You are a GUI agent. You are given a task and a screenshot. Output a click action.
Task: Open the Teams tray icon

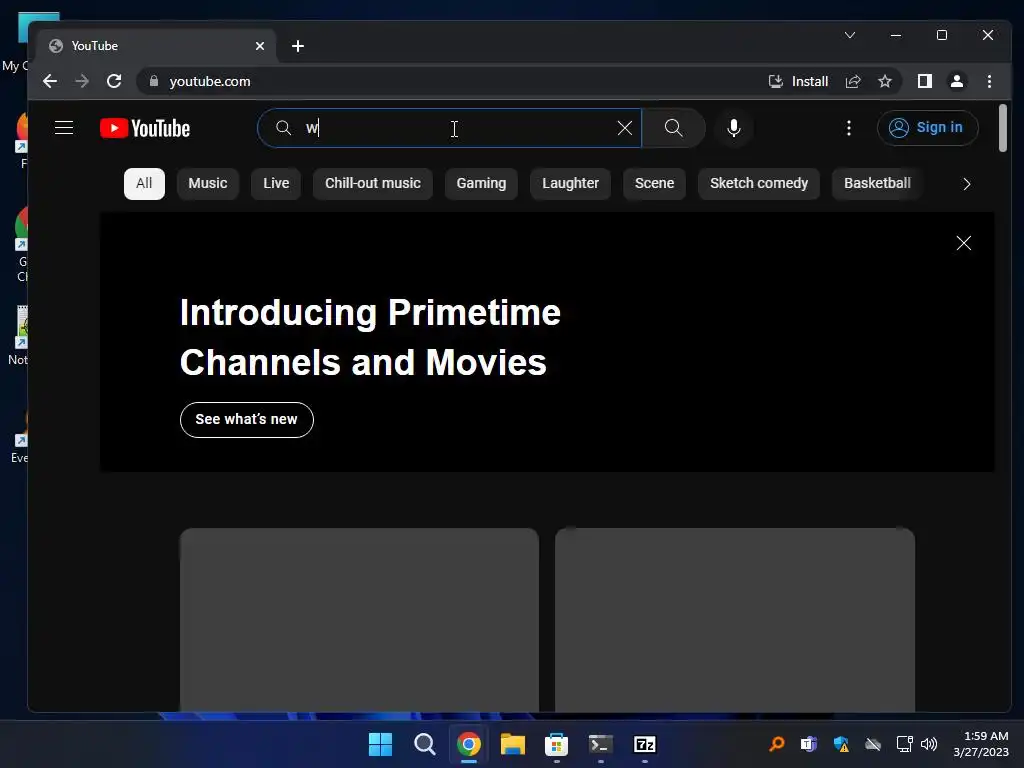809,744
